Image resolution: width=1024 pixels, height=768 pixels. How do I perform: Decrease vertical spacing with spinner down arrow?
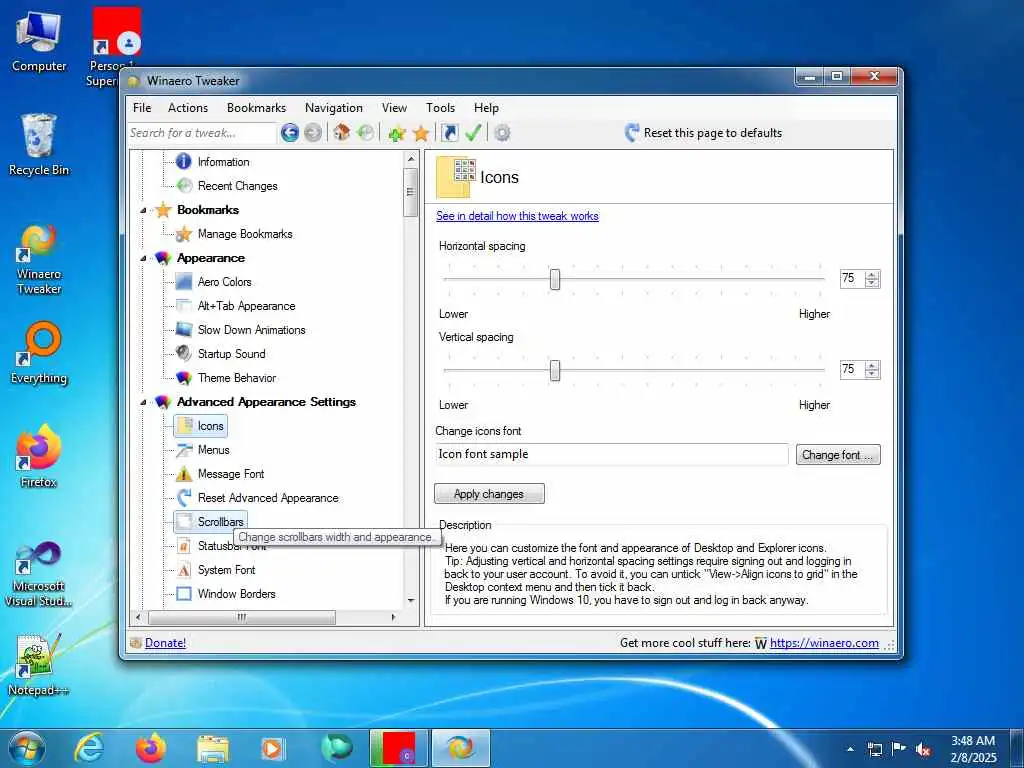(x=872, y=374)
